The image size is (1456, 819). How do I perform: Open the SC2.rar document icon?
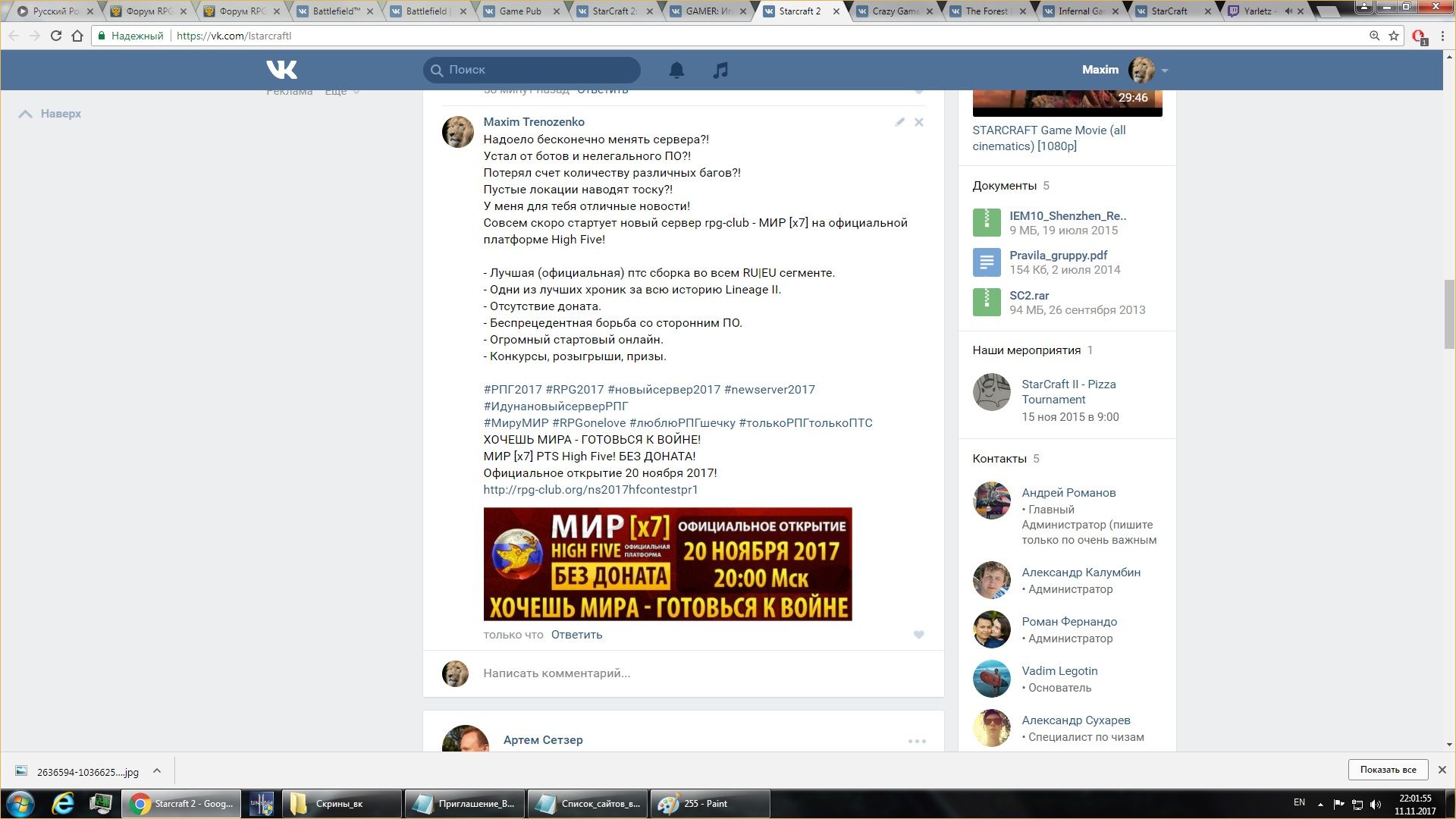987,302
